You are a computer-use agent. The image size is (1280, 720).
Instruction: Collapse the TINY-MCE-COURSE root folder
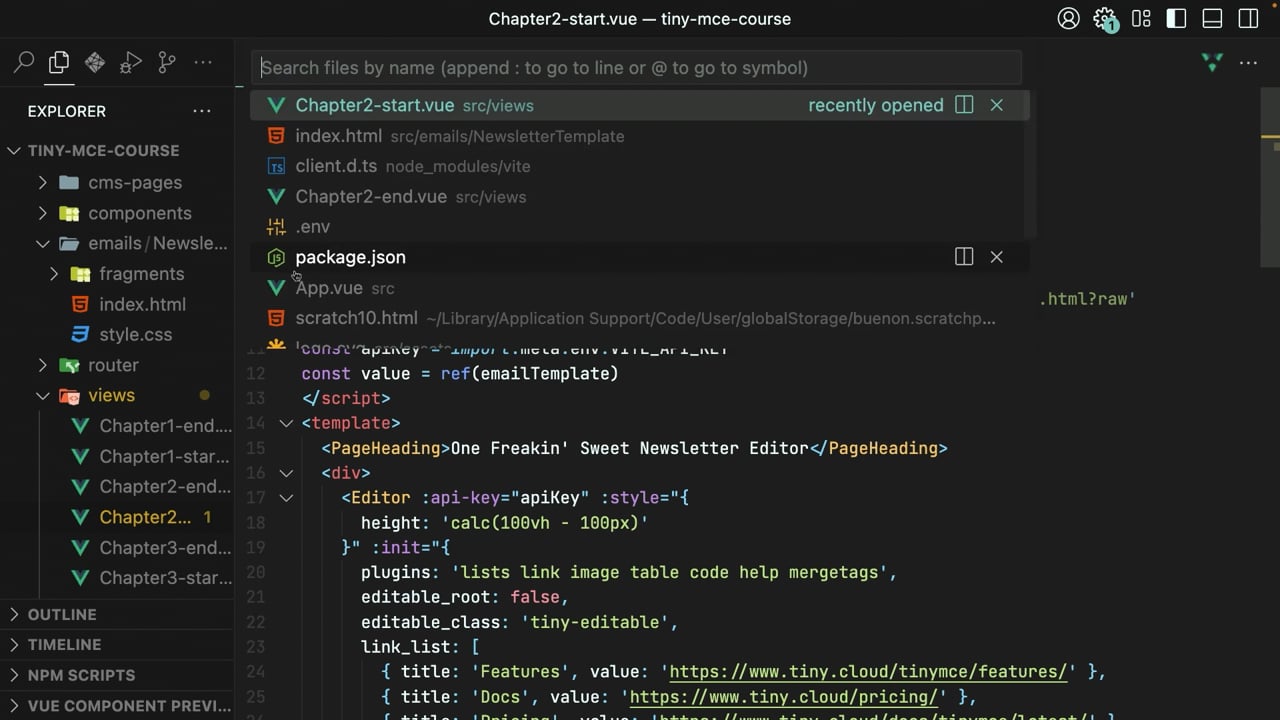[14, 151]
